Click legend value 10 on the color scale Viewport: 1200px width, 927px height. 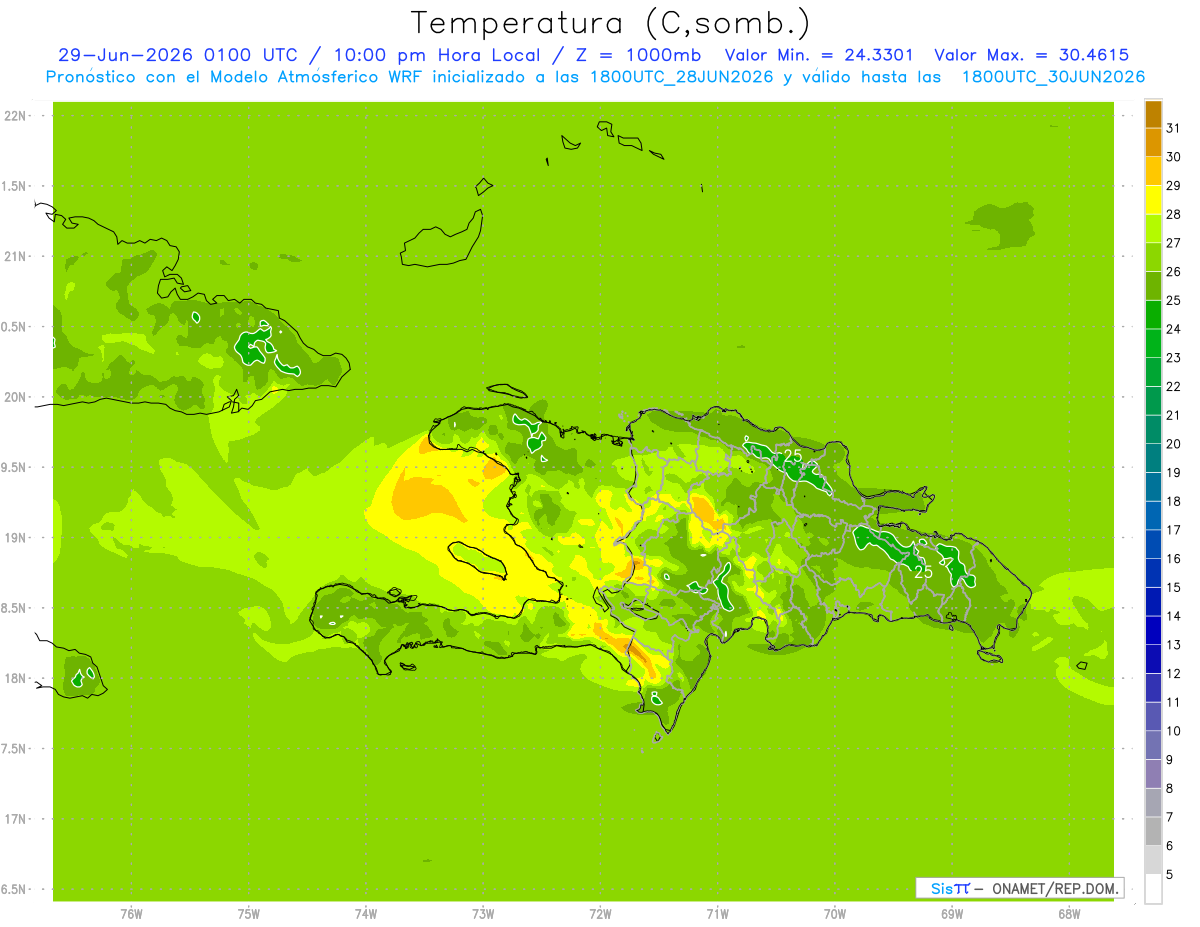1174,731
